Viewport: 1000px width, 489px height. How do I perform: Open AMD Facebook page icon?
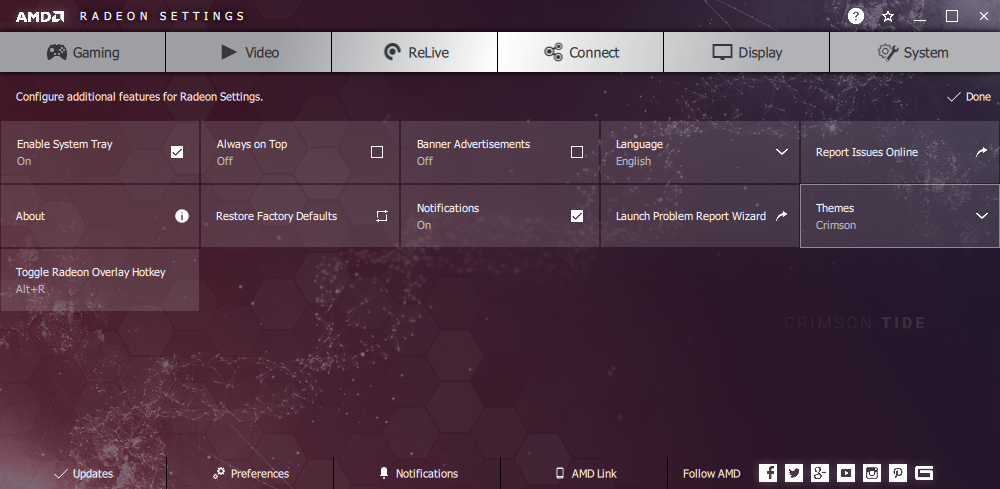(768, 473)
